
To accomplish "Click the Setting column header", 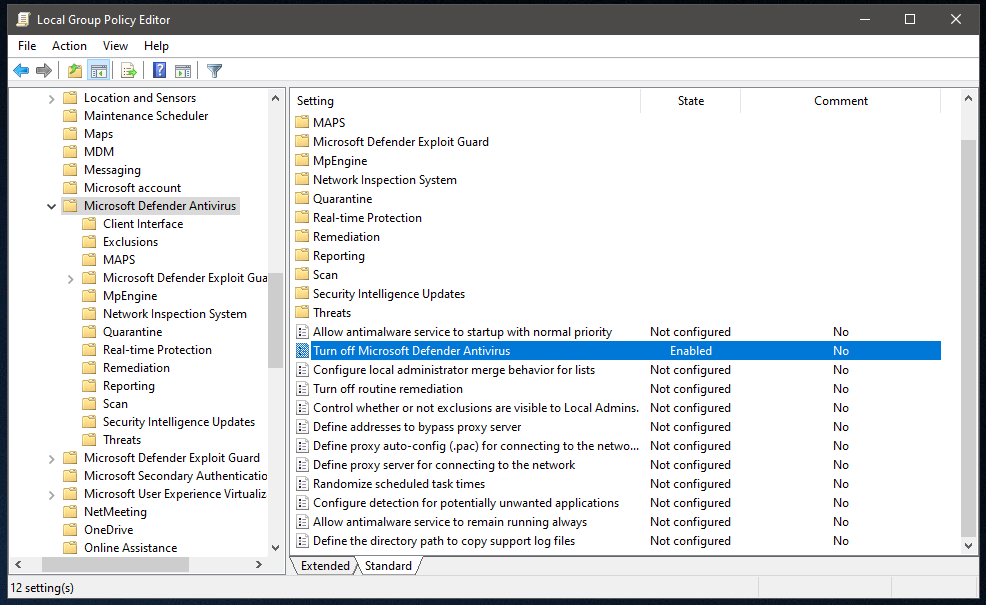I will pyautogui.click(x=465, y=101).
